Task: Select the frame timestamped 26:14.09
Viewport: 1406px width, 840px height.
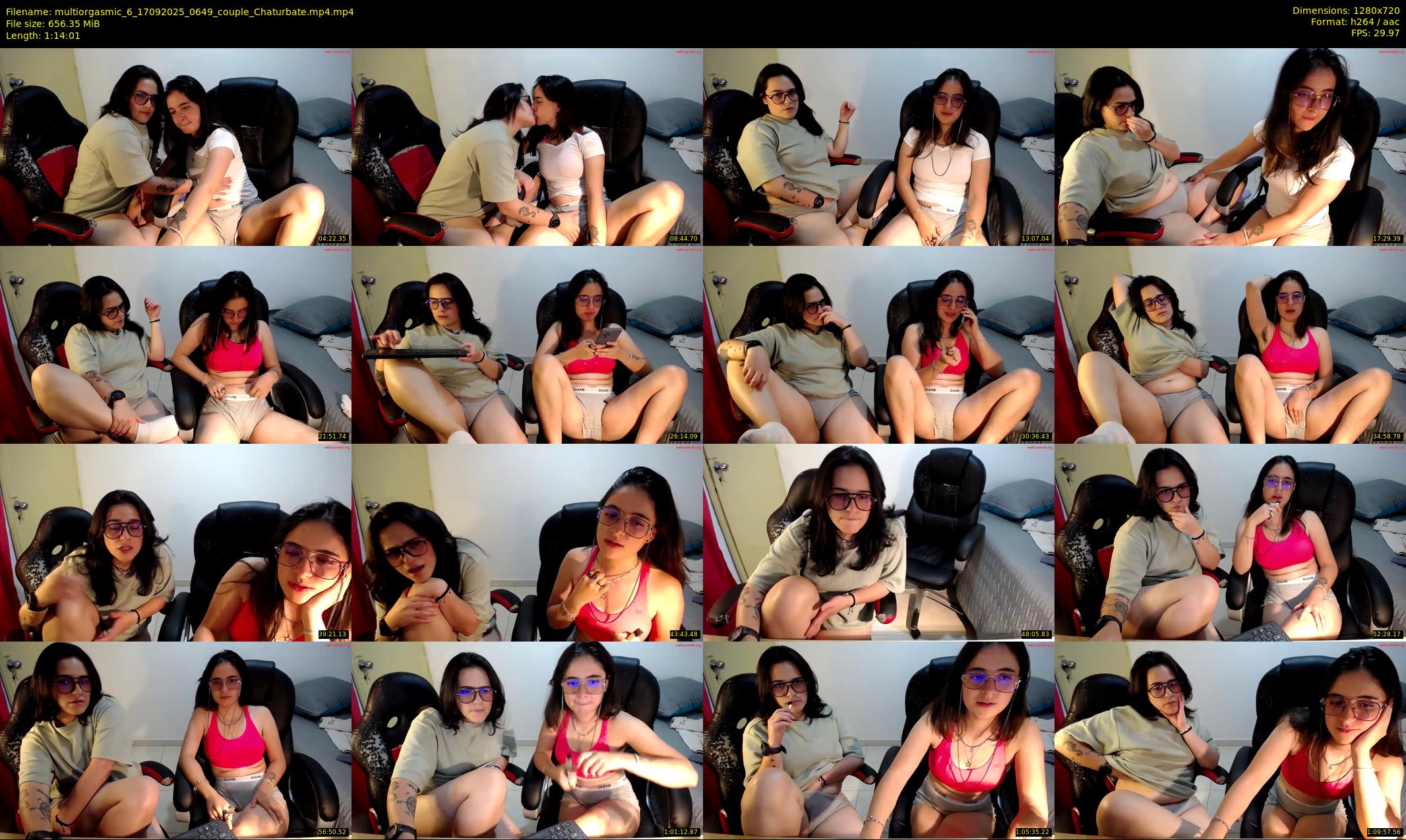Action: click(527, 344)
